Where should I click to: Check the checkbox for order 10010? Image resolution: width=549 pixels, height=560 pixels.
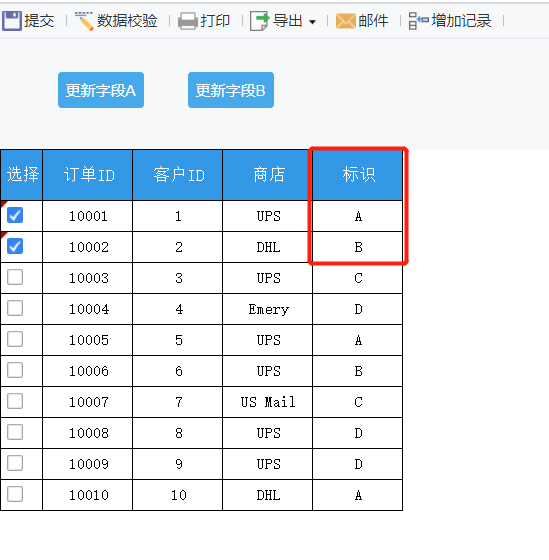15,494
